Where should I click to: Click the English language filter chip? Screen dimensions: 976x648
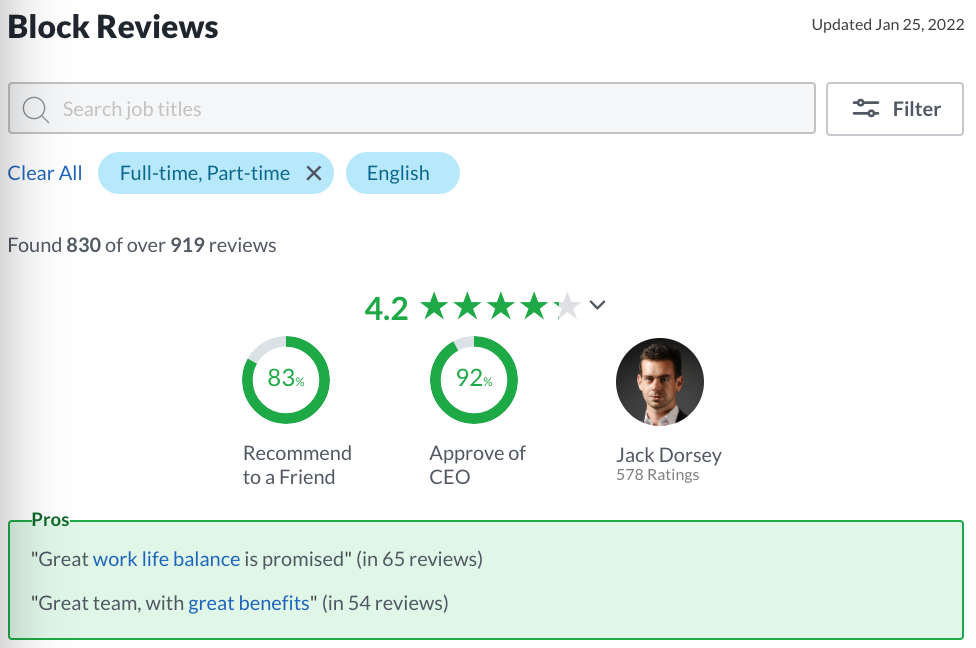point(403,173)
